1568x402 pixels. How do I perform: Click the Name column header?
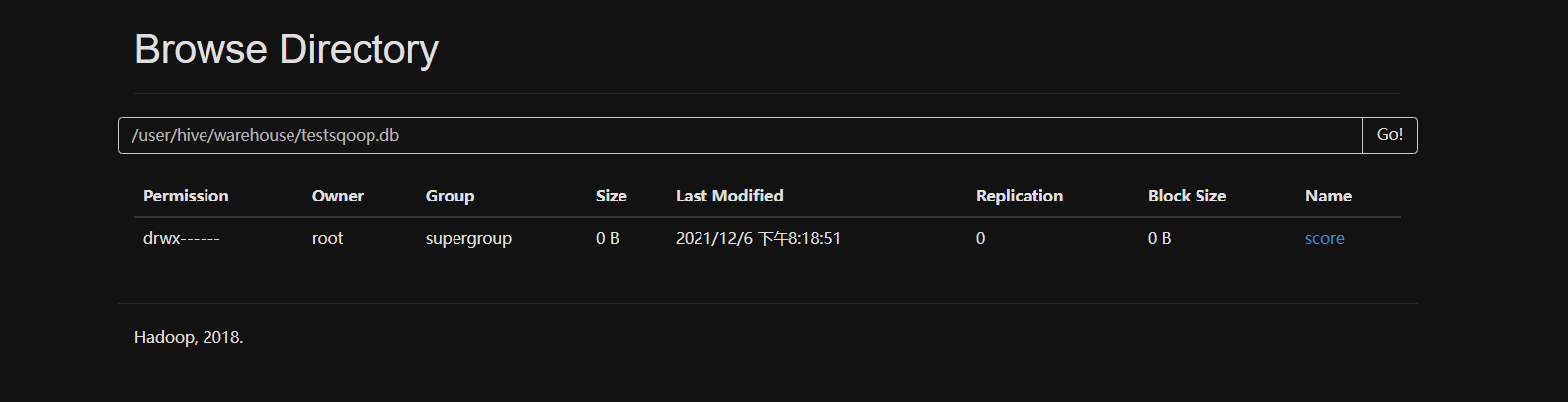[1328, 196]
